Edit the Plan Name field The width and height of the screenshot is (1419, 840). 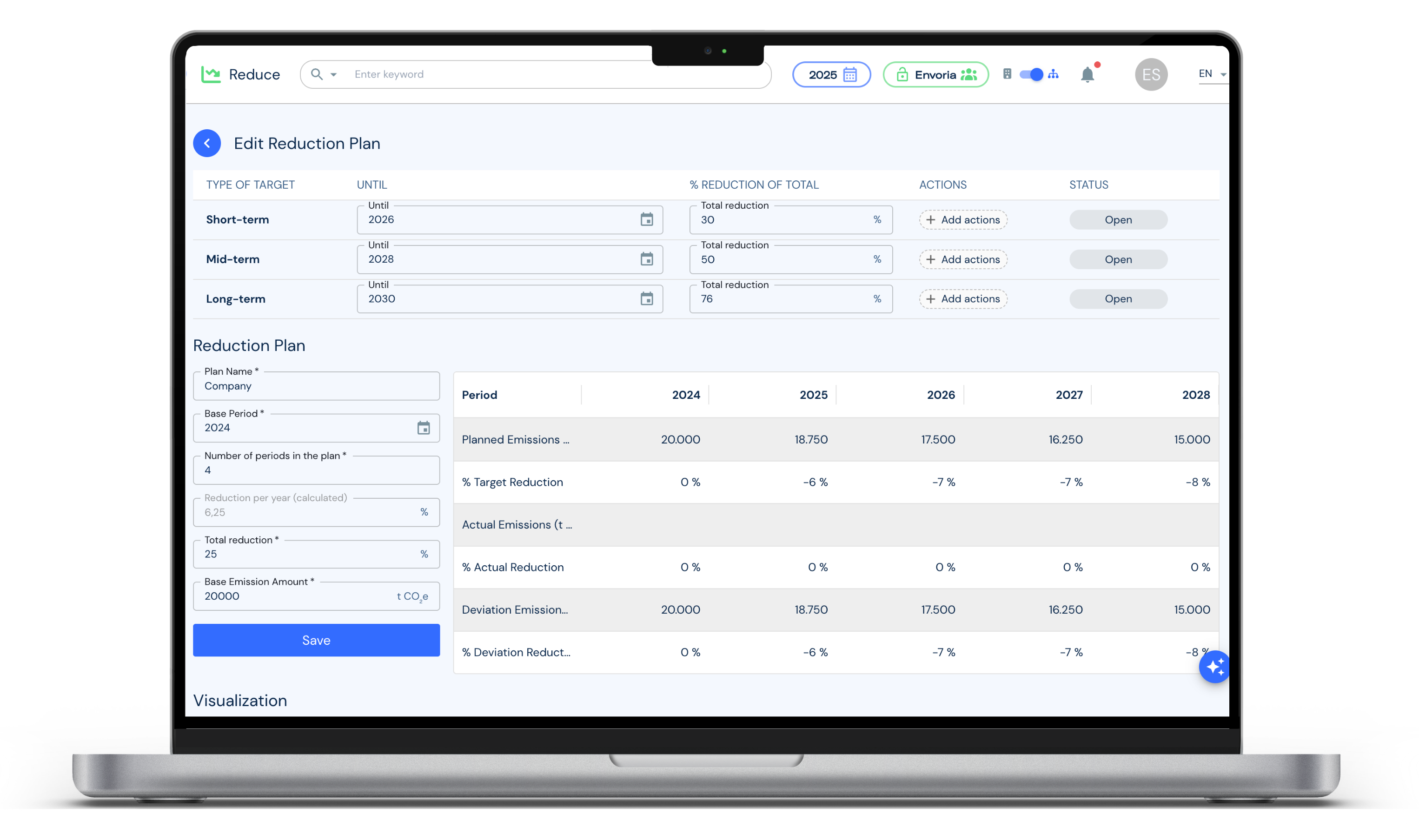[316, 386]
